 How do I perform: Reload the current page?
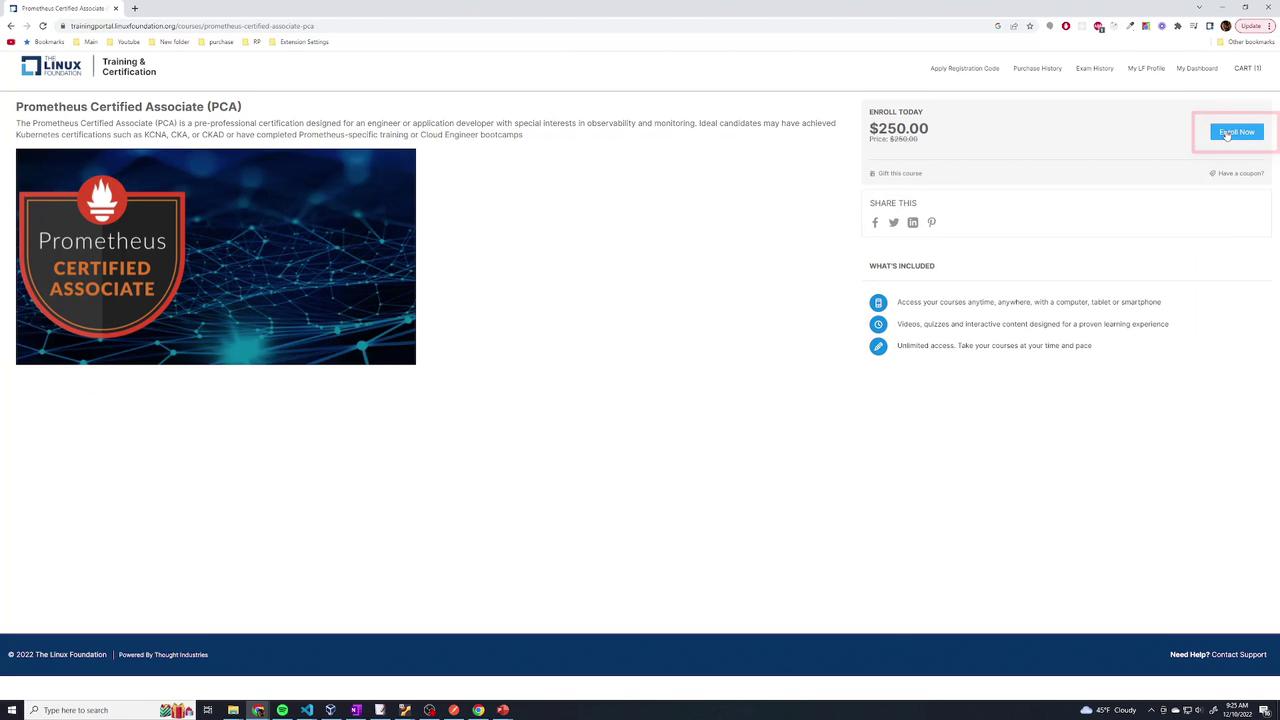[43, 26]
